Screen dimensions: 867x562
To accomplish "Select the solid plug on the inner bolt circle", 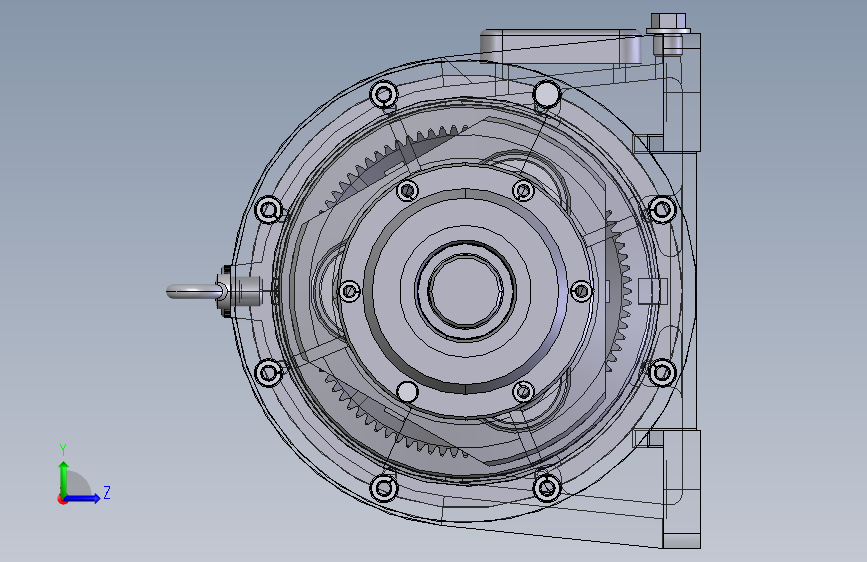I will [408, 392].
